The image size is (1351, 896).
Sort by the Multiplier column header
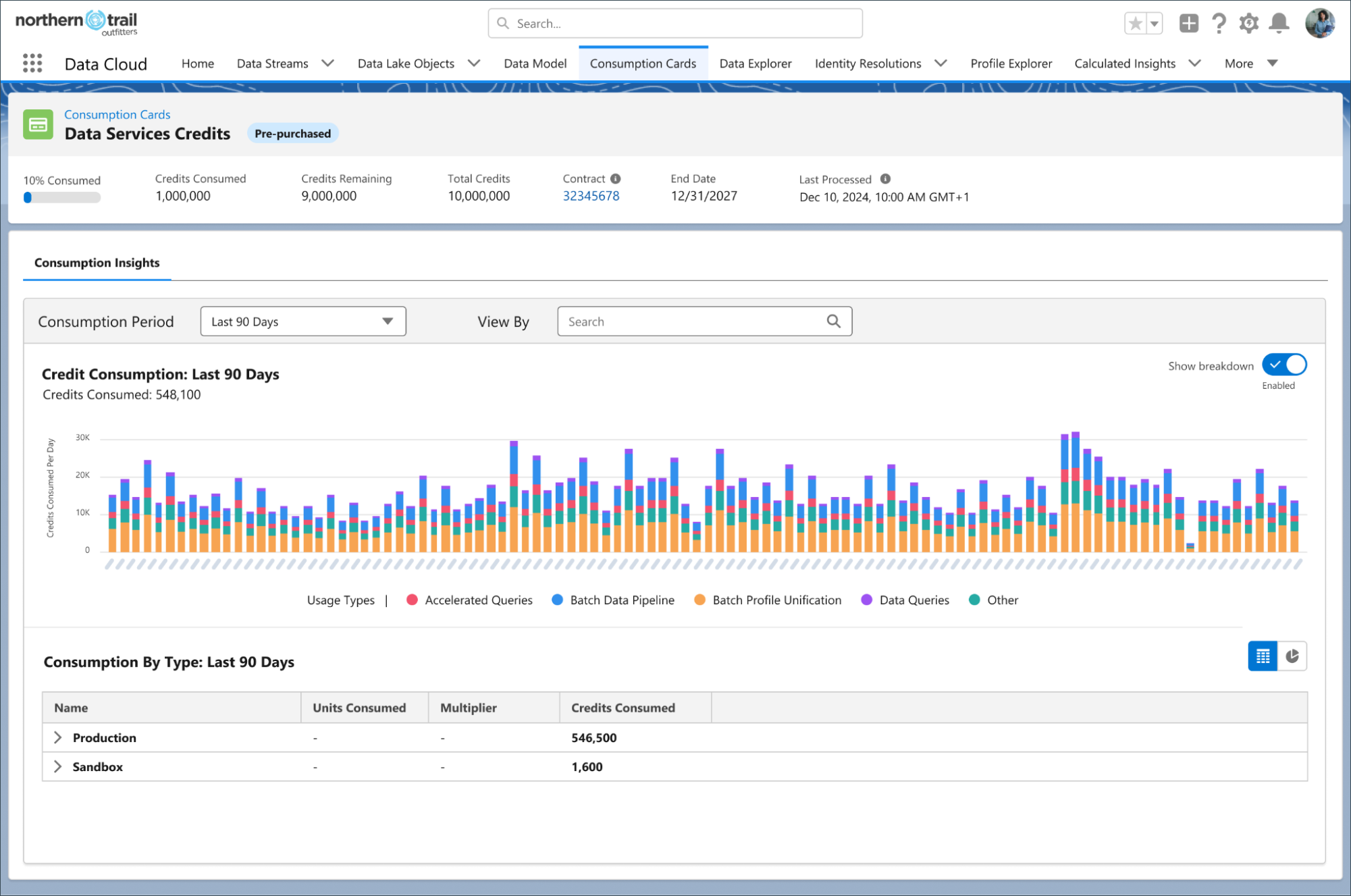(x=494, y=708)
